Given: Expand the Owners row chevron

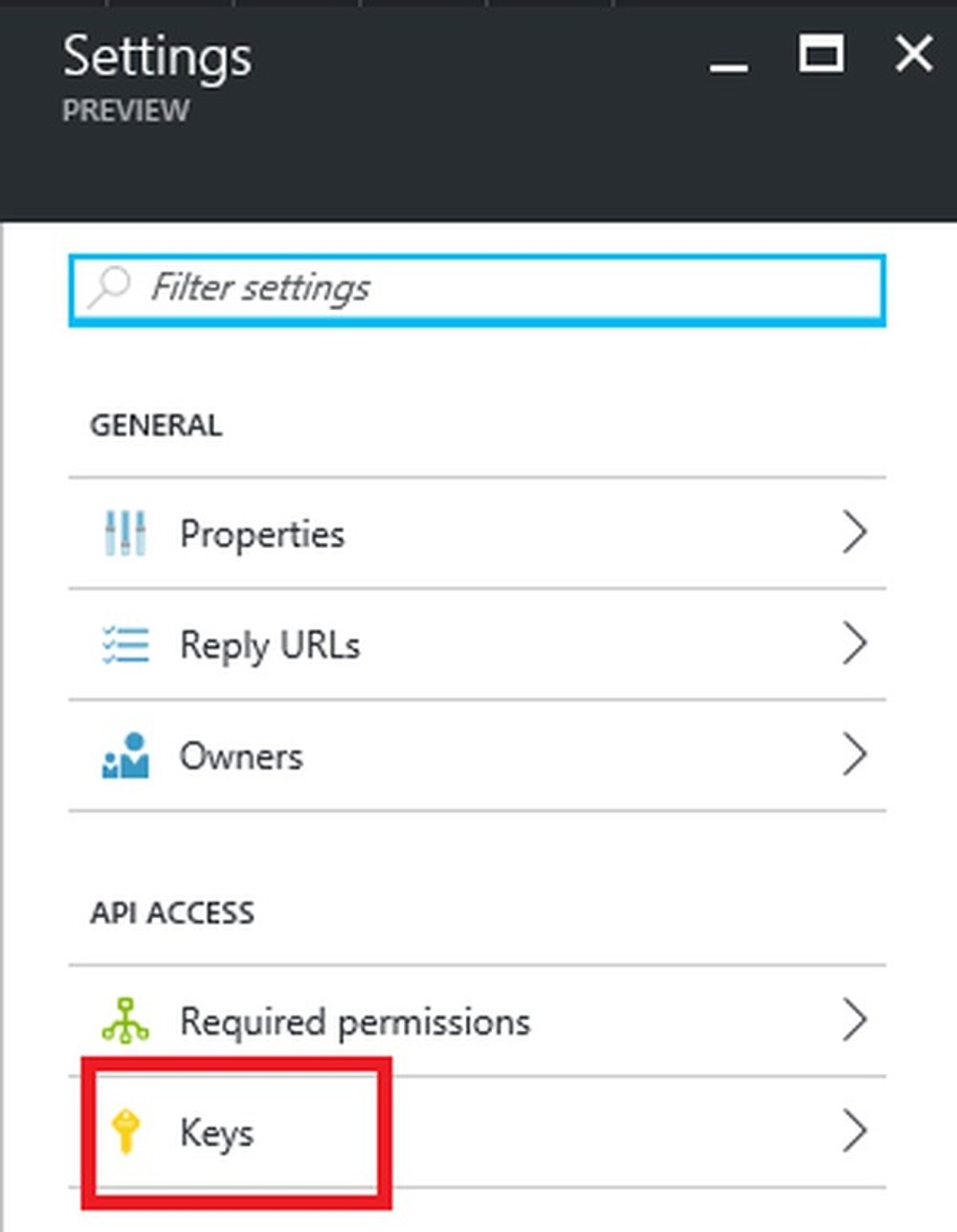Looking at the screenshot, I should (857, 755).
